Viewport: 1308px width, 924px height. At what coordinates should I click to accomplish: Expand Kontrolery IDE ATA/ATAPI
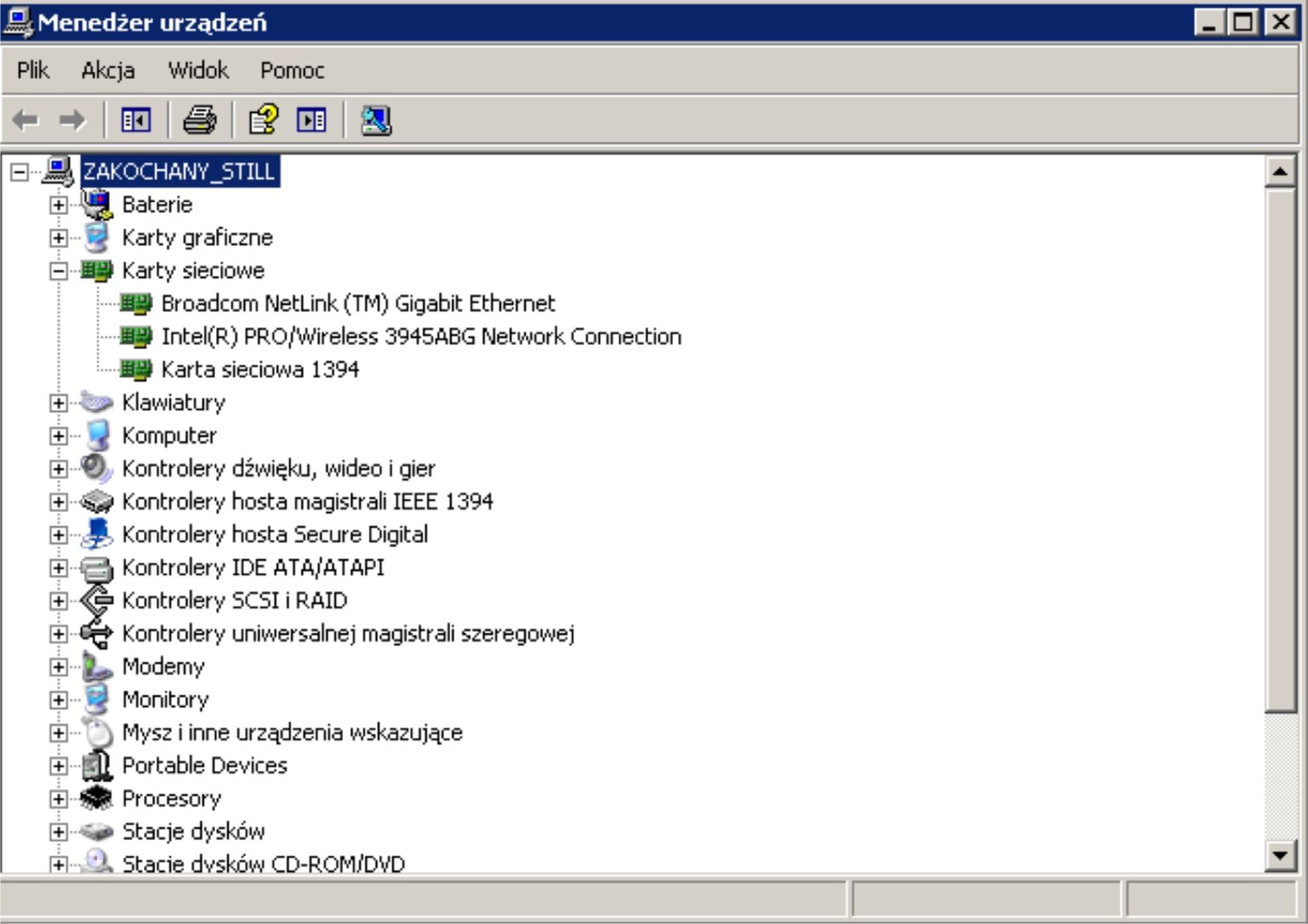pos(59,568)
